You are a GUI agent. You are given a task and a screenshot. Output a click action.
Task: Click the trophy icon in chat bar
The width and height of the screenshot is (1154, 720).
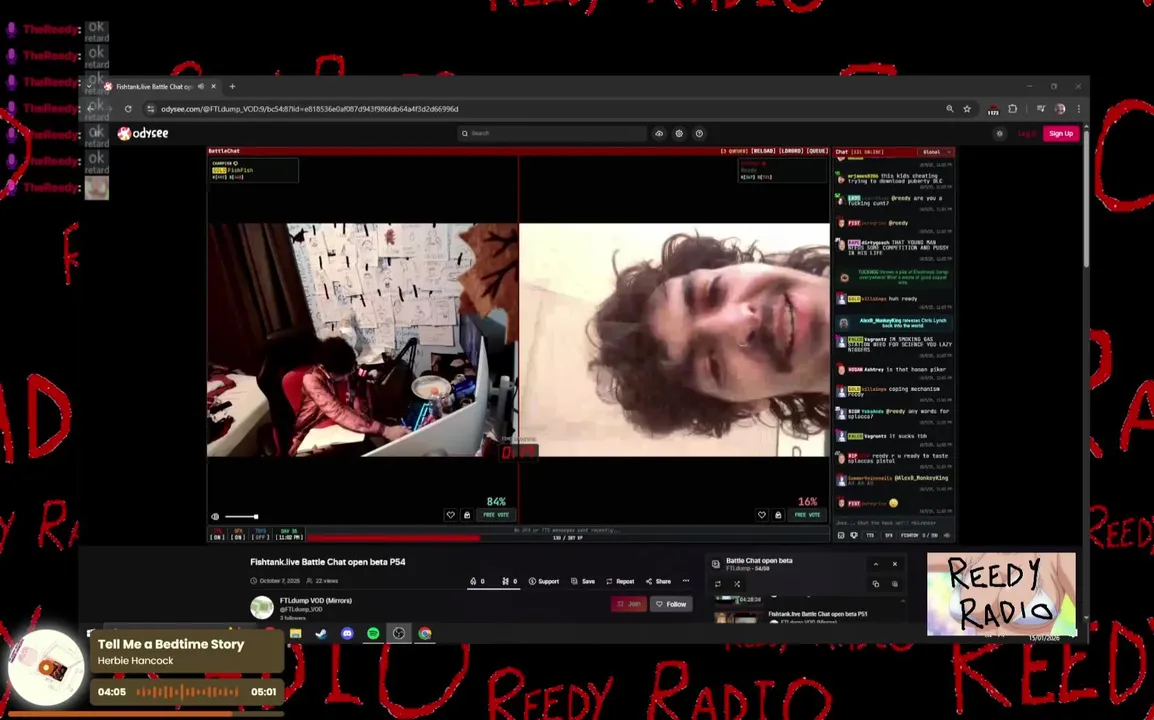(x=854, y=535)
